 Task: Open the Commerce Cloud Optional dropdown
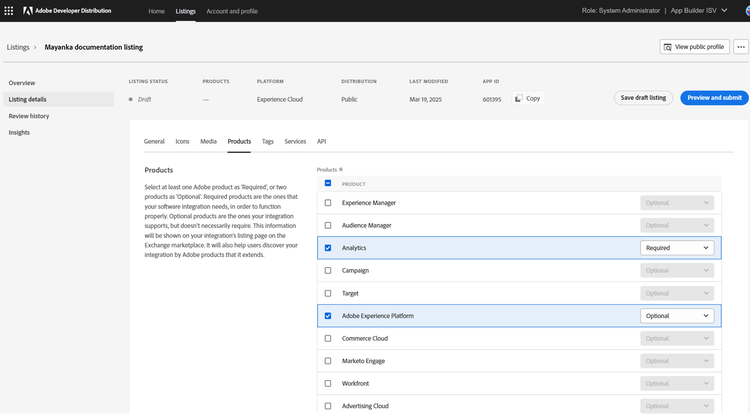point(677,339)
